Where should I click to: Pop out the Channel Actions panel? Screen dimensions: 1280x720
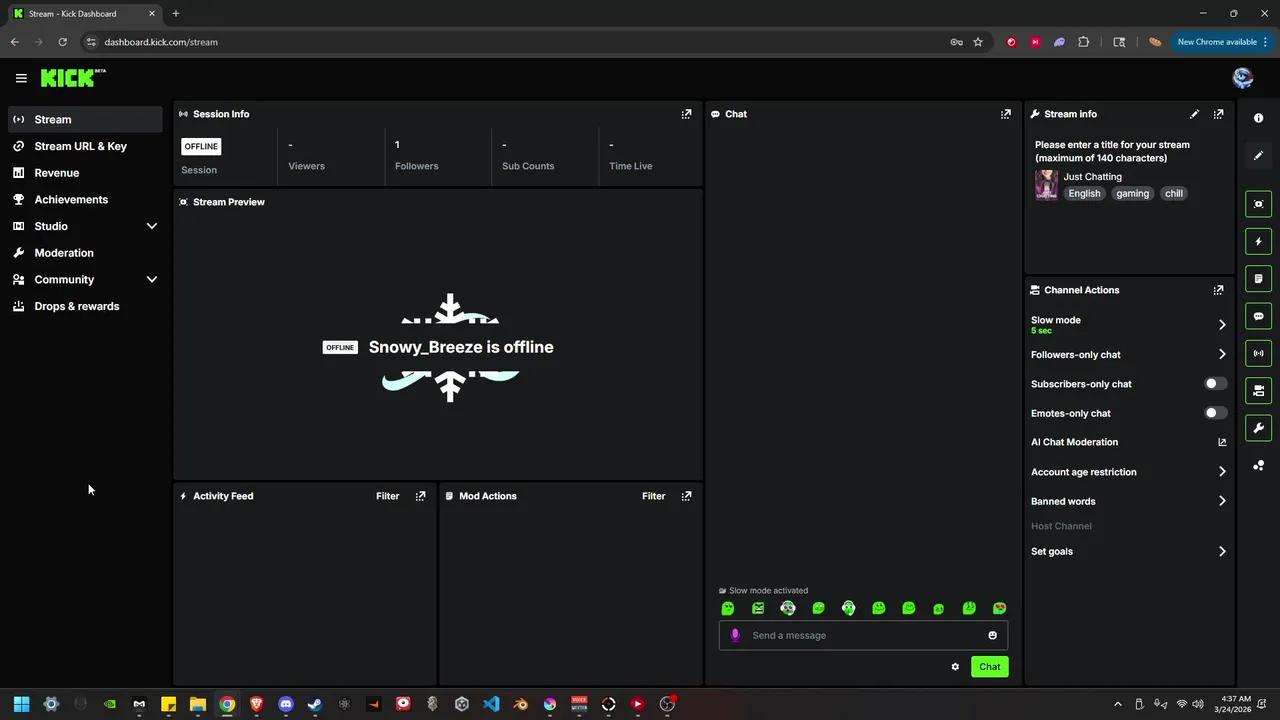click(1218, 290)
